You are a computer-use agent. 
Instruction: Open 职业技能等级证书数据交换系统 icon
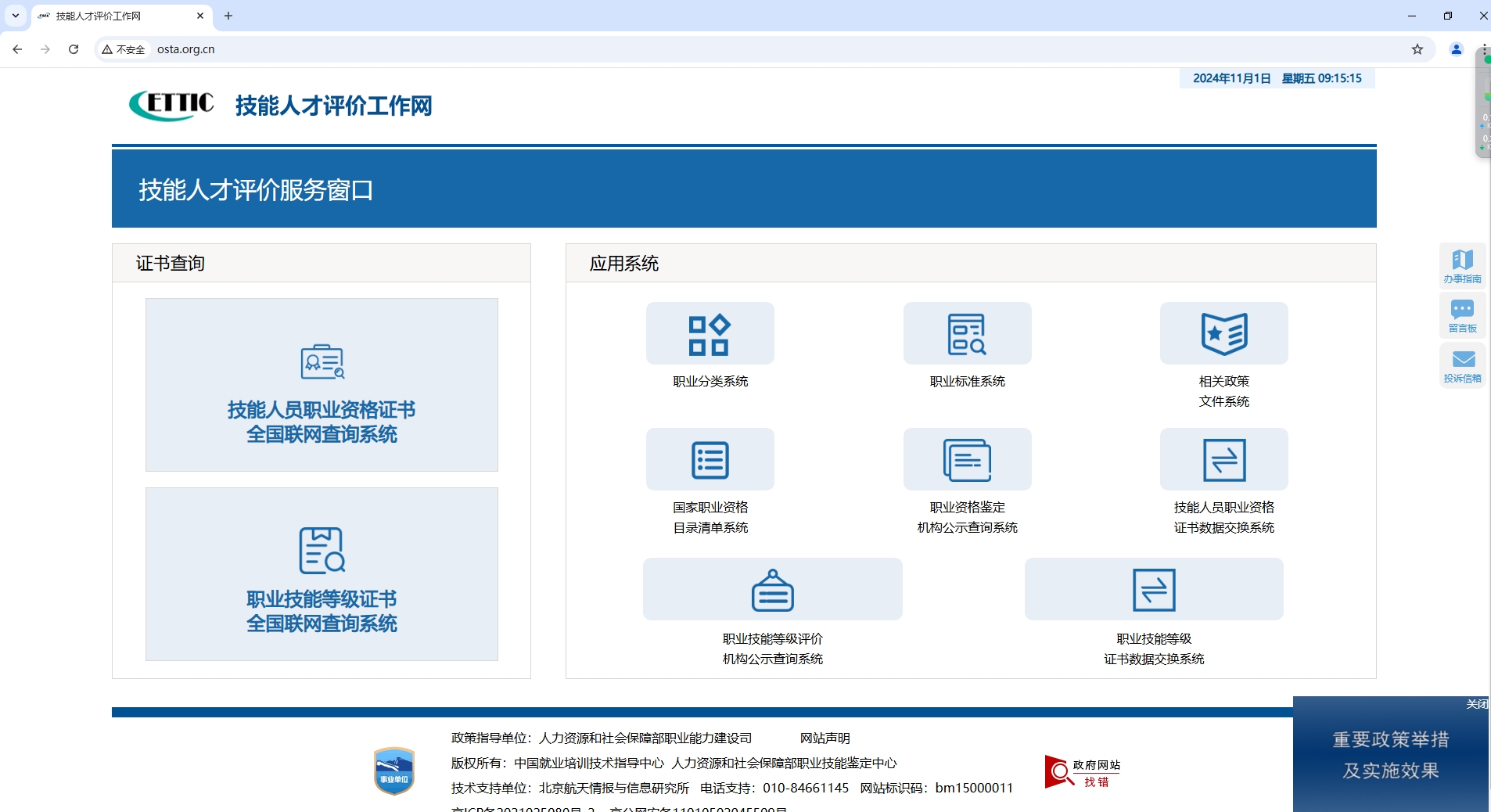1154,590
